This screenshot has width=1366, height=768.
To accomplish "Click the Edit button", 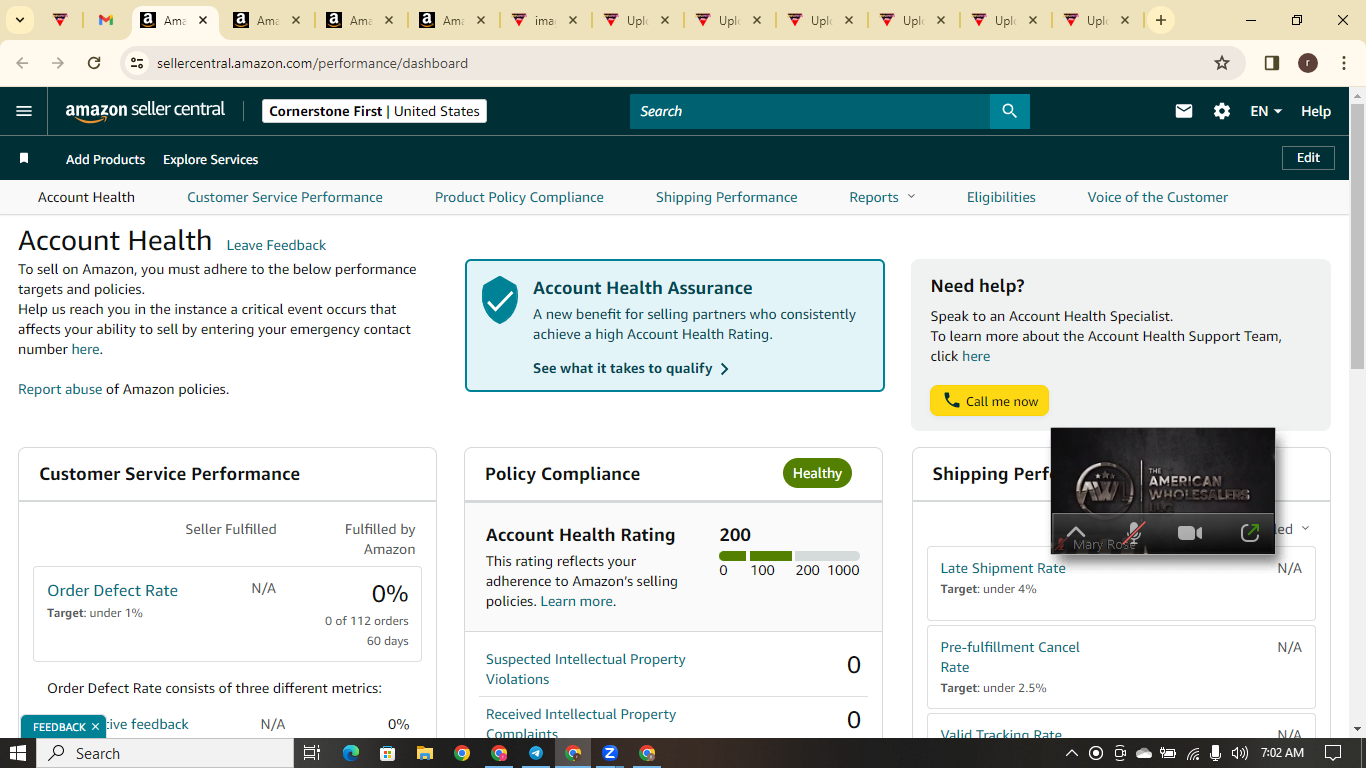I will tap(1308, 158).
